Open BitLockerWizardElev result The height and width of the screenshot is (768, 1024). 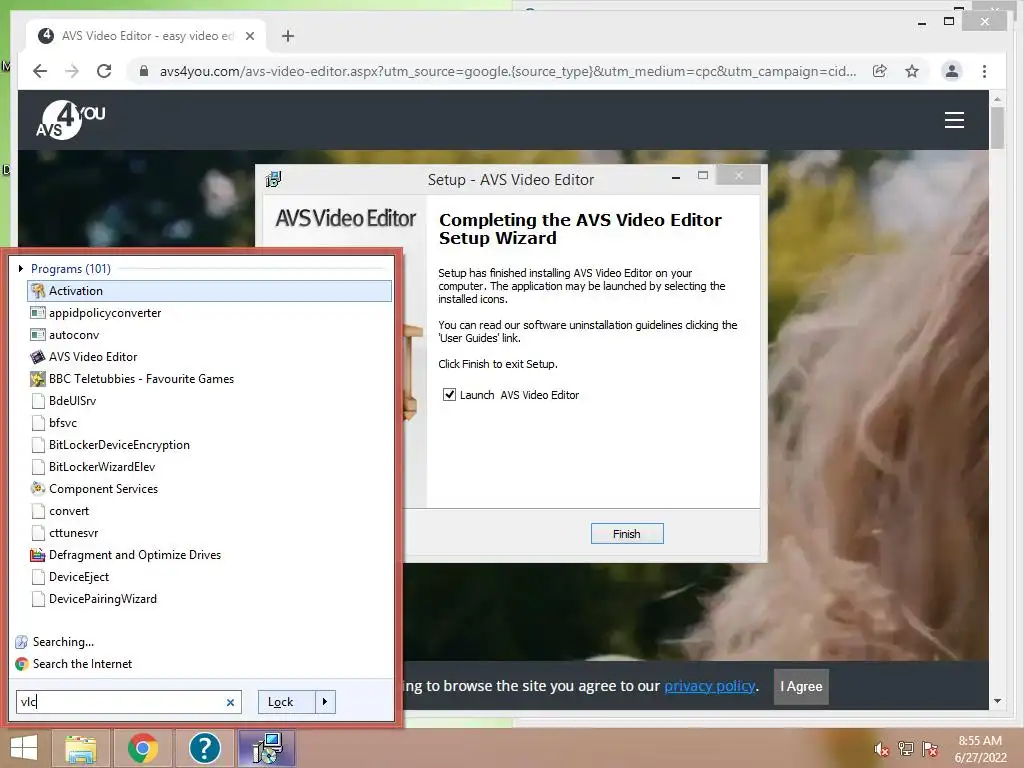point(209,467)
